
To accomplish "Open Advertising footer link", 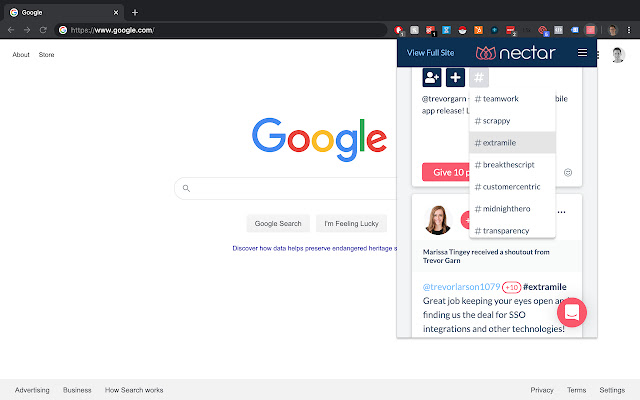I will [x=32, y=390].
